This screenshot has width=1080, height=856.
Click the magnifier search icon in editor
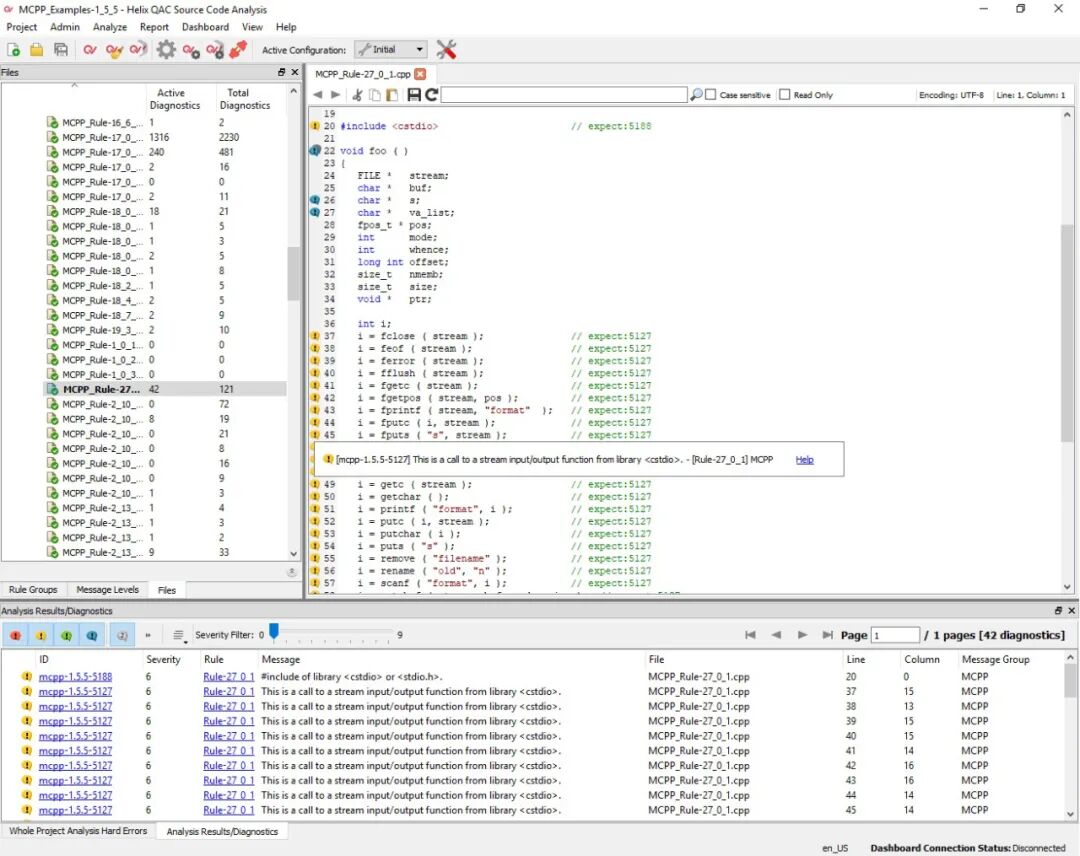696,94
